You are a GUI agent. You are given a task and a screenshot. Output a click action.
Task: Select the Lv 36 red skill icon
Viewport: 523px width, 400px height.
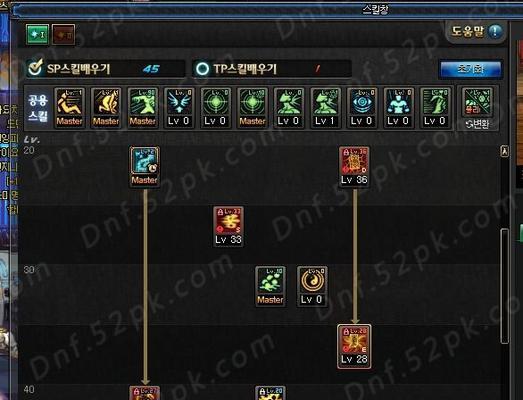pos(354,166)
